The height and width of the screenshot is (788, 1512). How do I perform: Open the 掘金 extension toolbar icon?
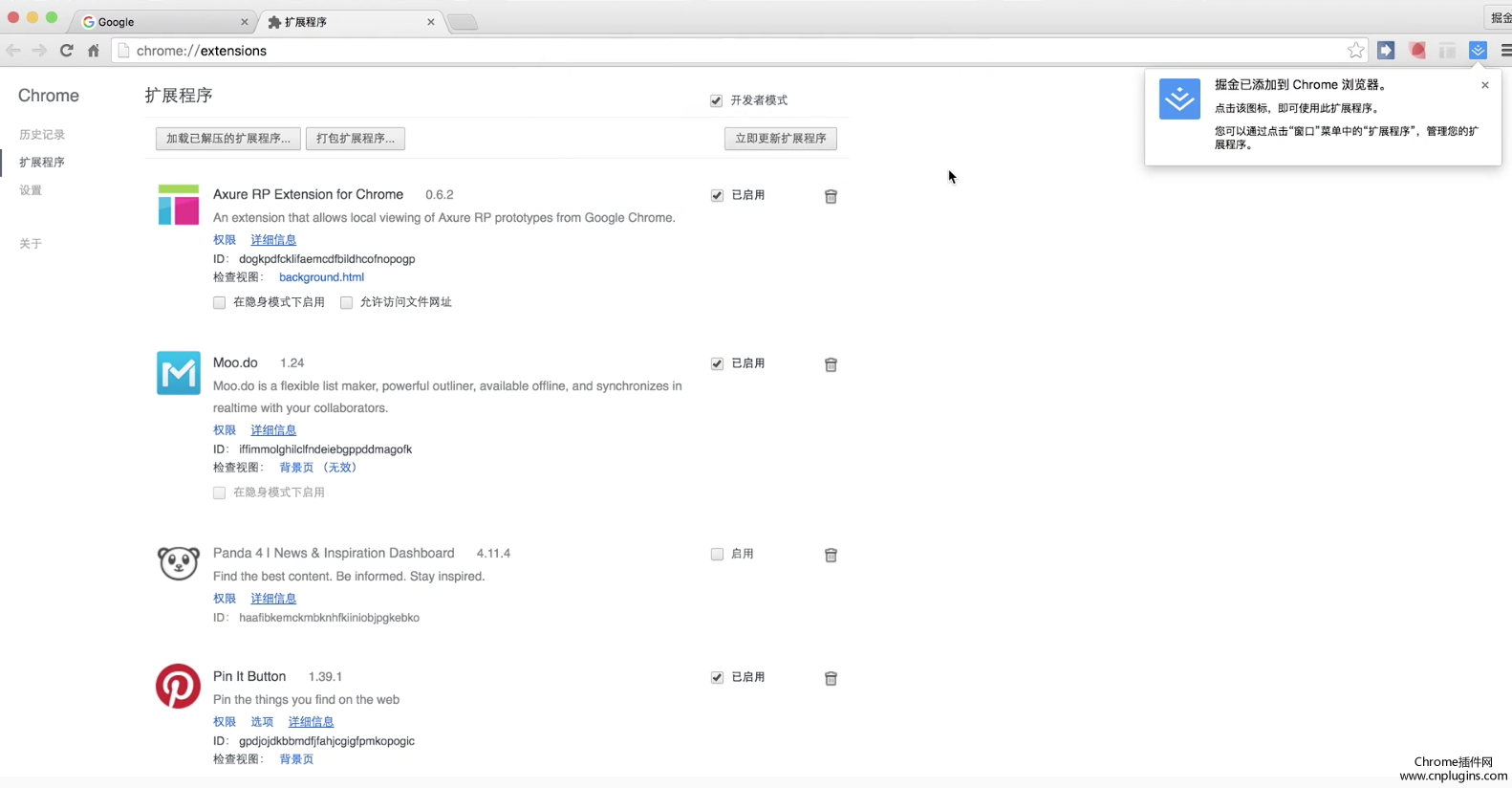tap(1478, 51)
